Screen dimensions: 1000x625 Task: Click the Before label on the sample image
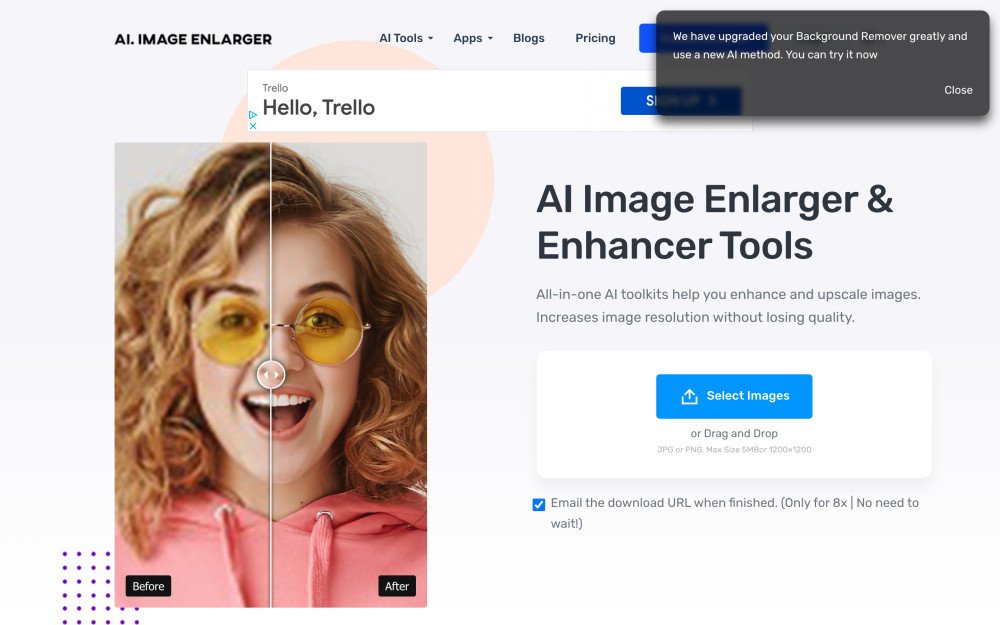tap(148, 586)
